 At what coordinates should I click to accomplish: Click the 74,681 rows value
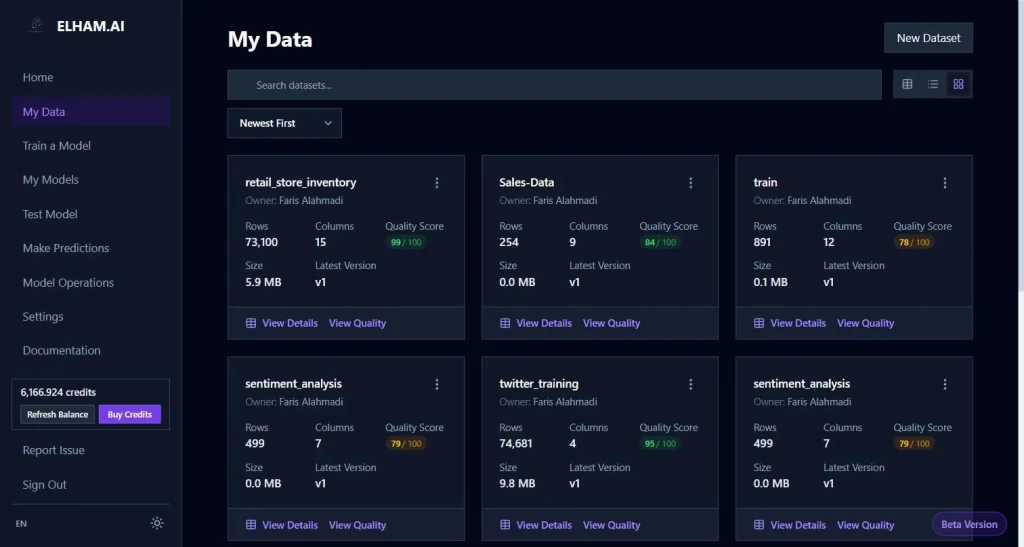[516, 444]
